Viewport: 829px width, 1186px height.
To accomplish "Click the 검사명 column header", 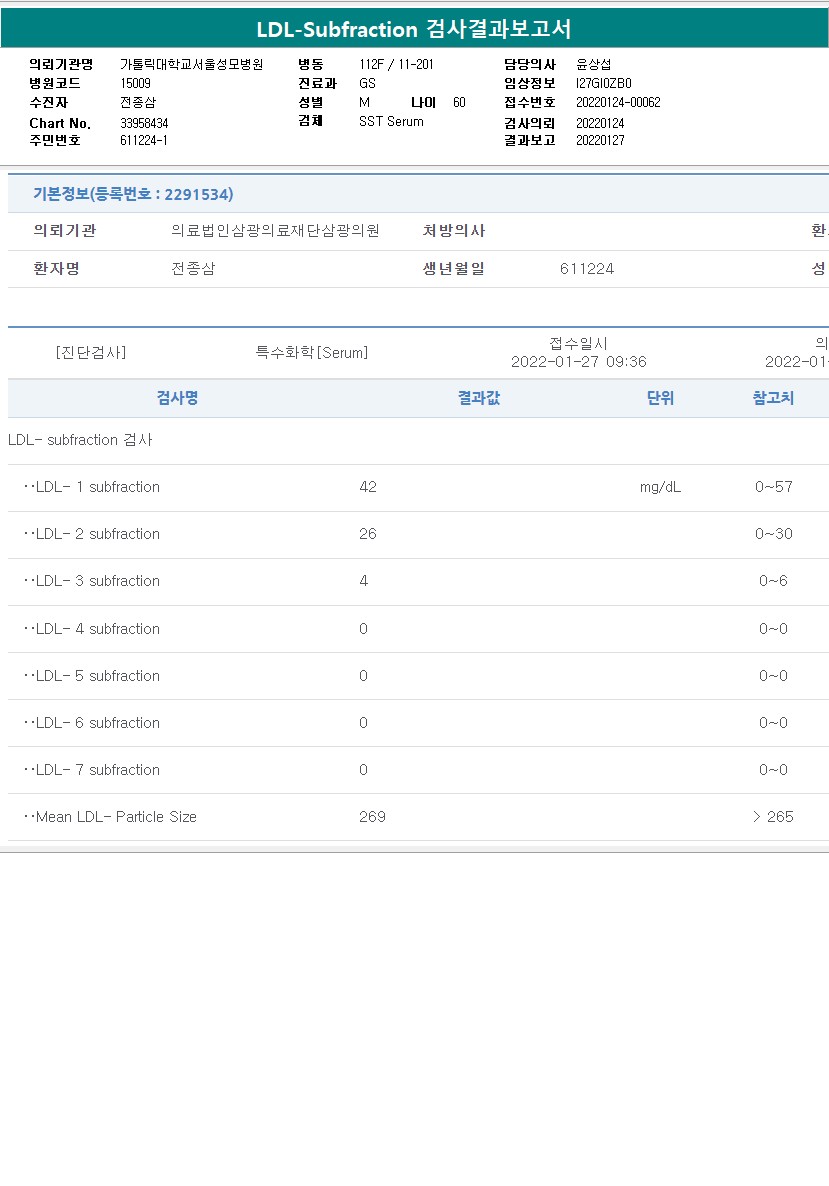I will tap(177, 398).
